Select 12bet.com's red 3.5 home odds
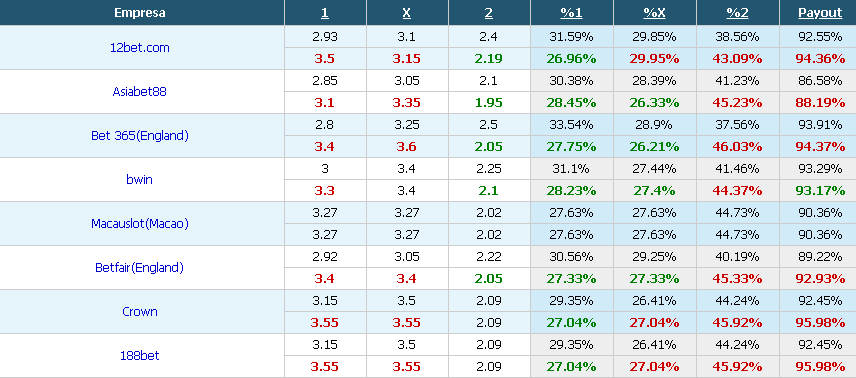Screen dimensions: 856x378 pyautogui.click(x=325, y=58)
